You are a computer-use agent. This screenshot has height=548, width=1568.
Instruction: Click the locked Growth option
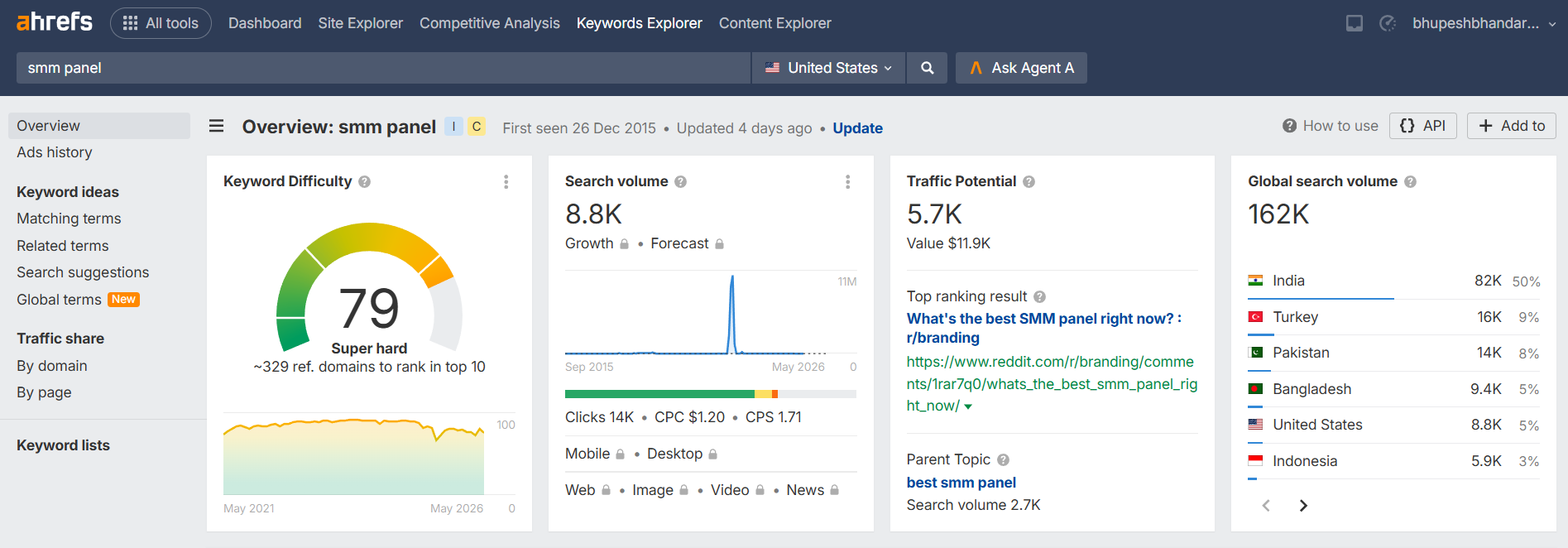coord(597,243)
